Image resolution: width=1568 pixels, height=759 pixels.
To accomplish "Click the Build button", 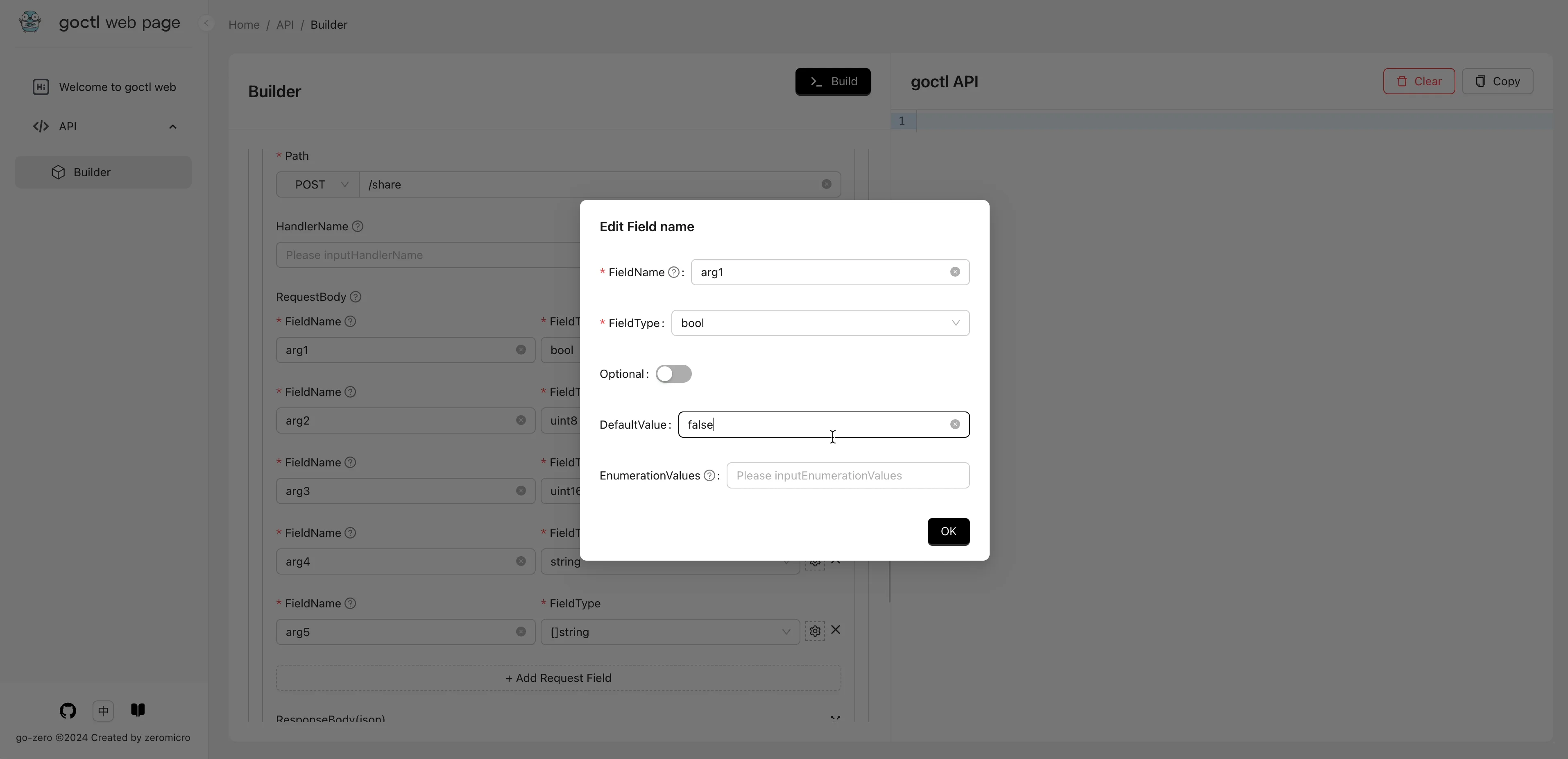I will click(832, 82).
